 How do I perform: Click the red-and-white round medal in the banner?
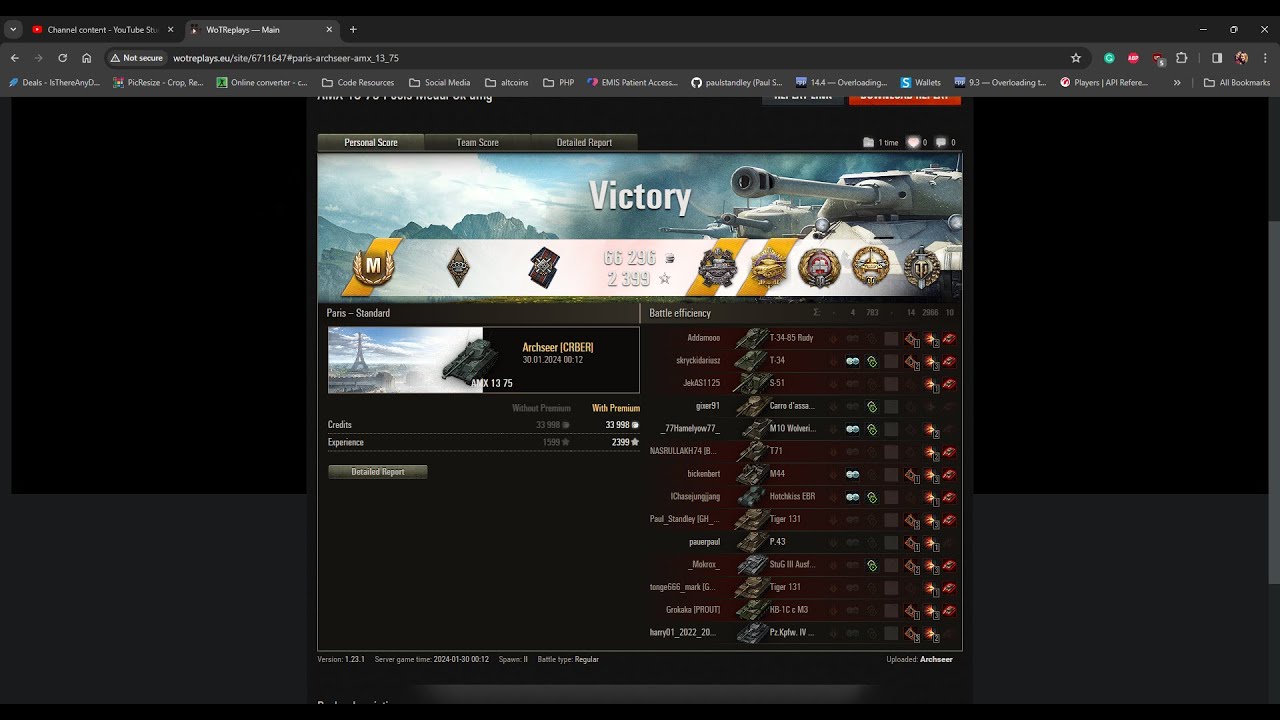[820, 267]
